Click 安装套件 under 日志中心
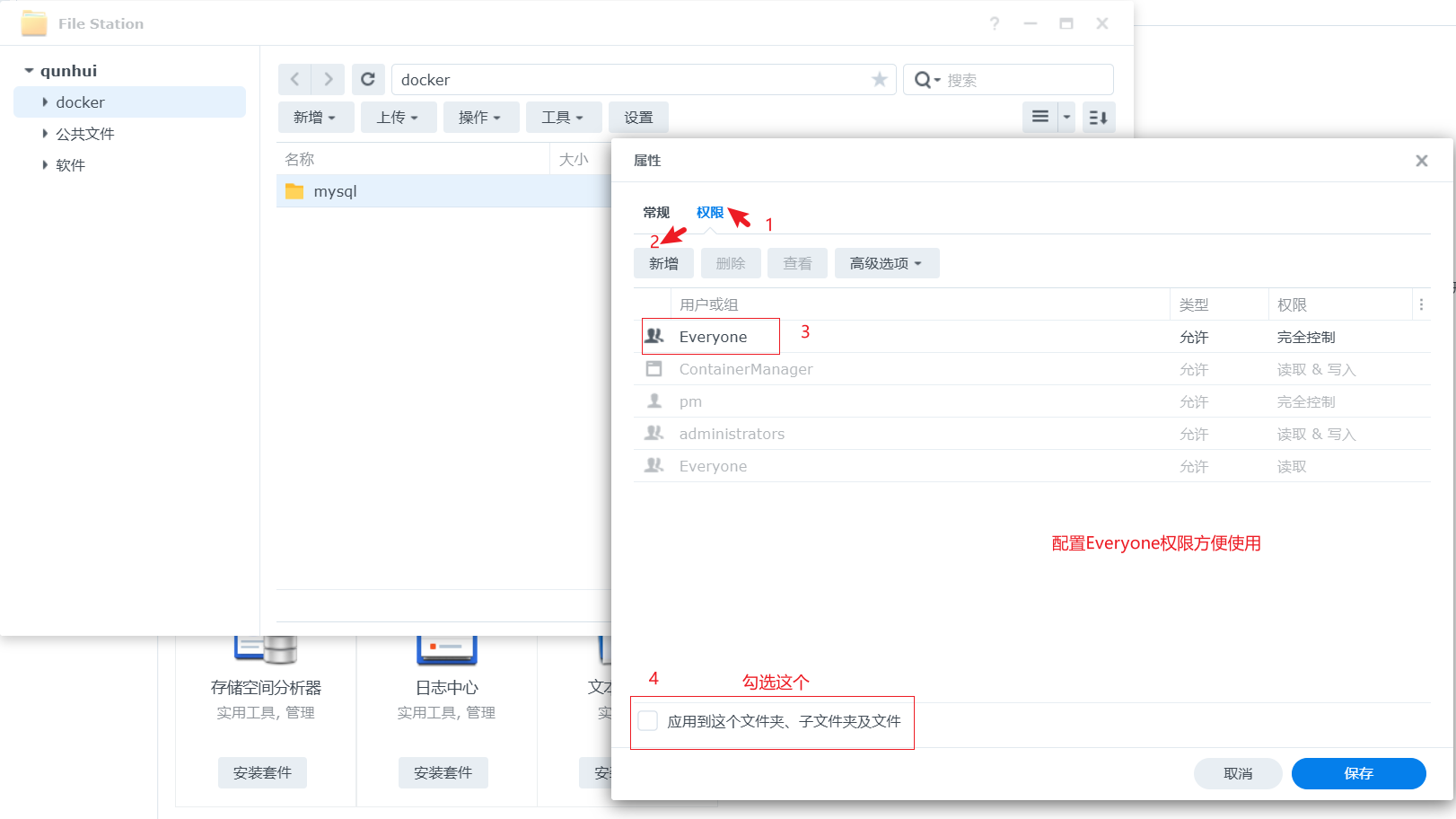This screenshot has width=1456, height=819. [x=443, y=772]
